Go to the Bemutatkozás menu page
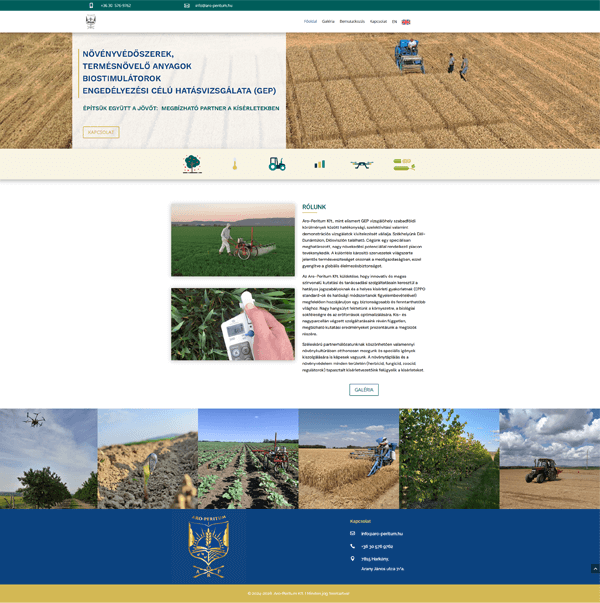600x603 pixels. pyautogui.click(x=352, y=21)
